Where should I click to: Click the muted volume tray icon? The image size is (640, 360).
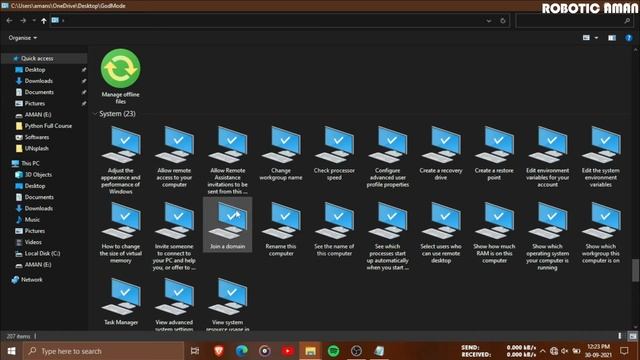click(564, 351)
